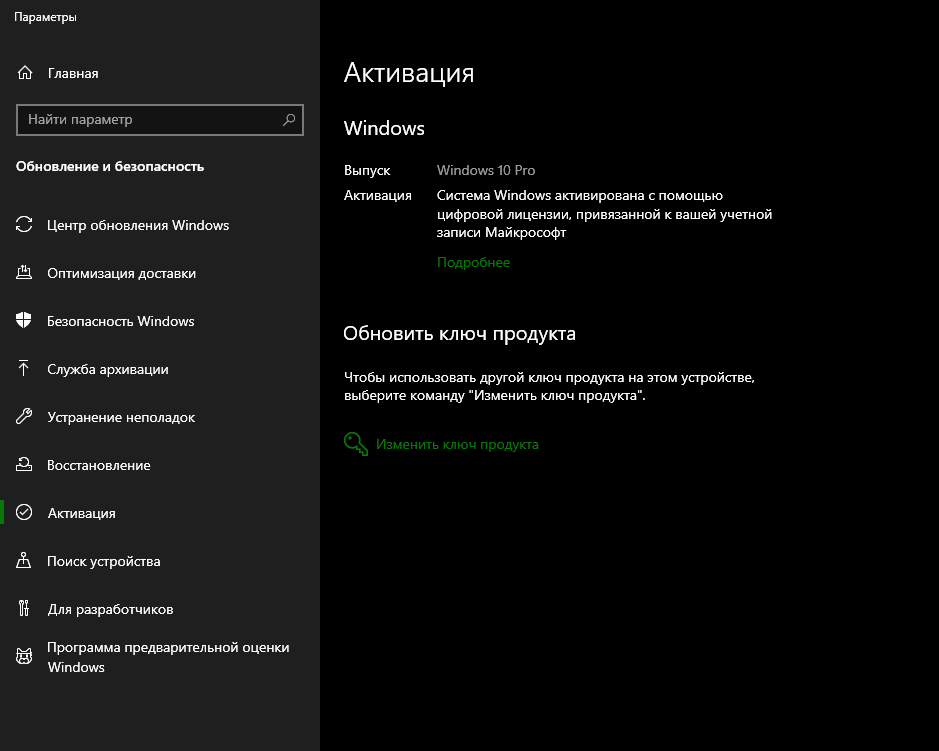Click the green product key icon
The image size is (939, 751).
coord(356,444)
